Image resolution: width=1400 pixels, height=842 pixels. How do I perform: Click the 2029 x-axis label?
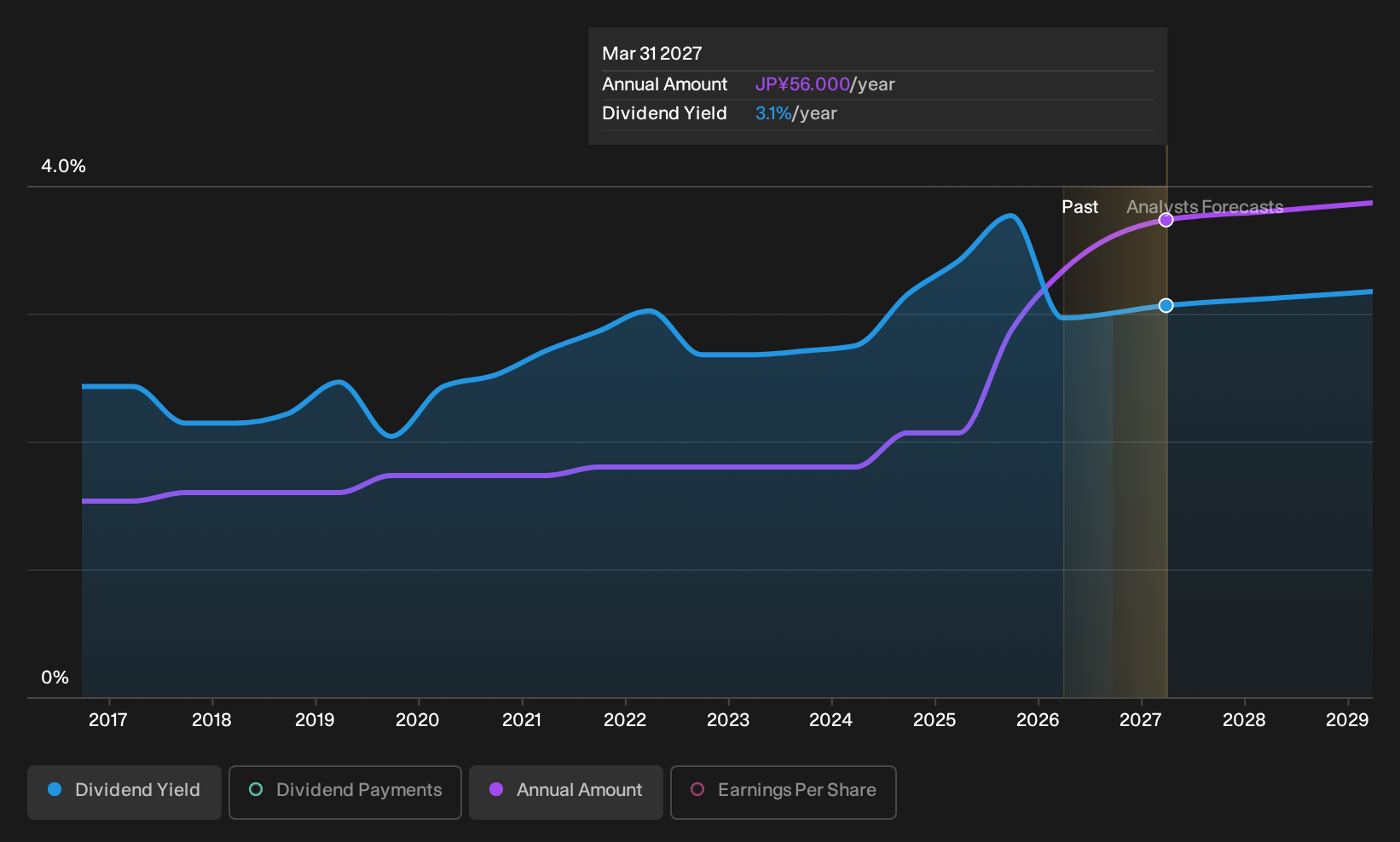[x=1347, y=720]
